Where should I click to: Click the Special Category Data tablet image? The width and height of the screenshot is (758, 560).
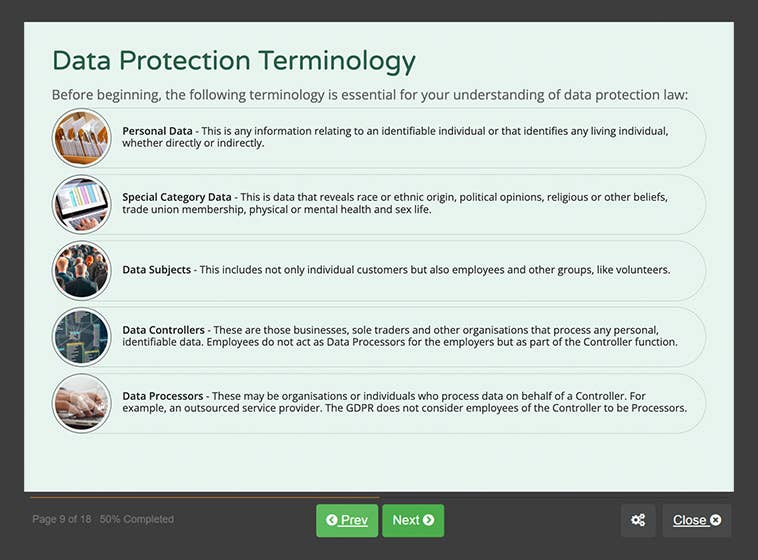[x=81, y=204]
